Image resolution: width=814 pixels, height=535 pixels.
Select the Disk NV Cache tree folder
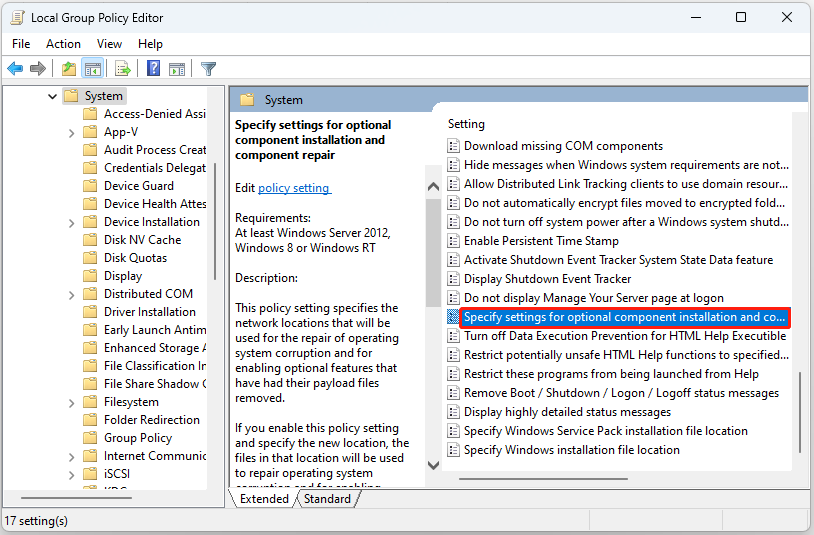142,240
